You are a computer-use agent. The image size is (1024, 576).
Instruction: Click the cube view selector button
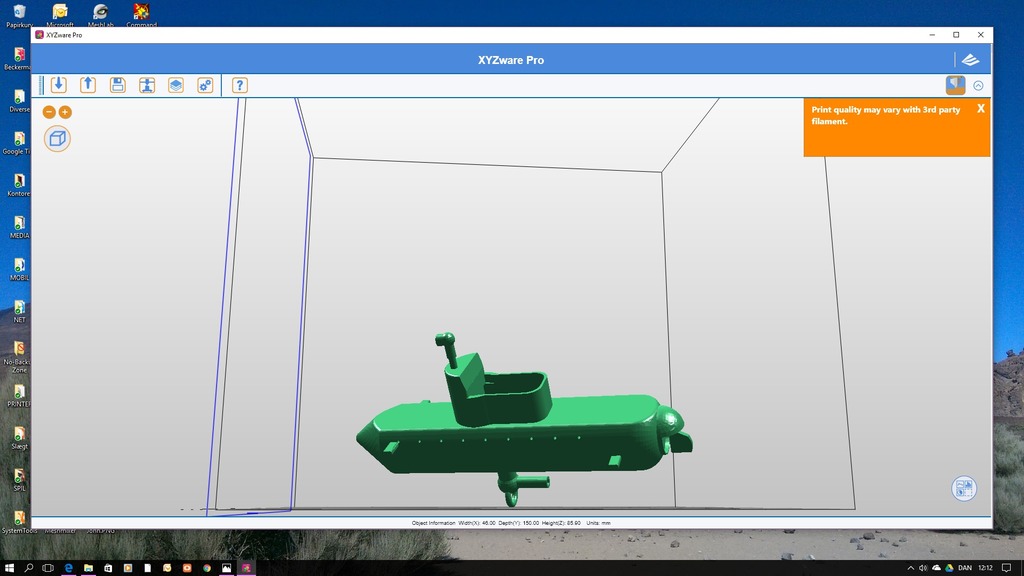tap(57, 138)
